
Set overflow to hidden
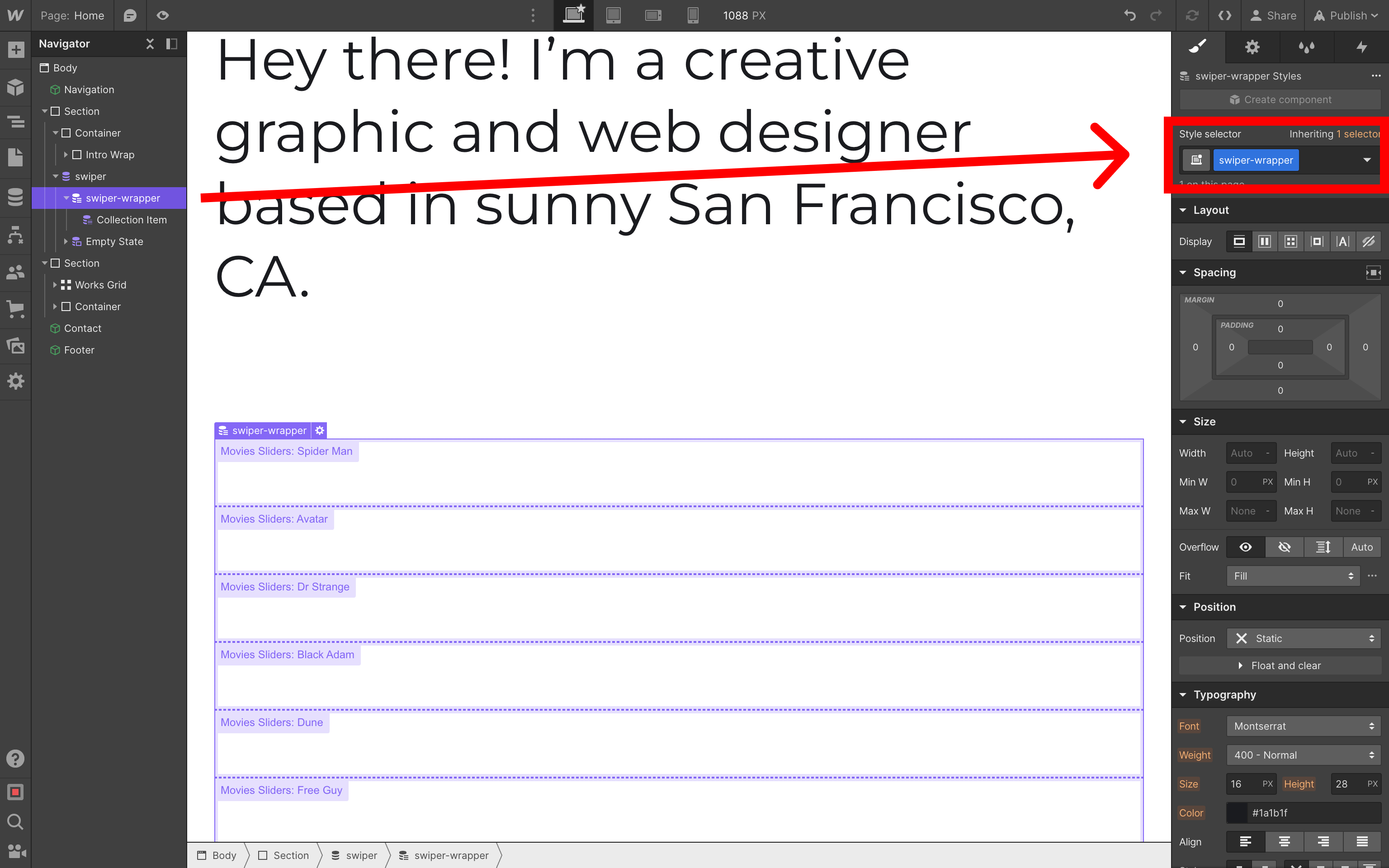[x=1284, y=547]
